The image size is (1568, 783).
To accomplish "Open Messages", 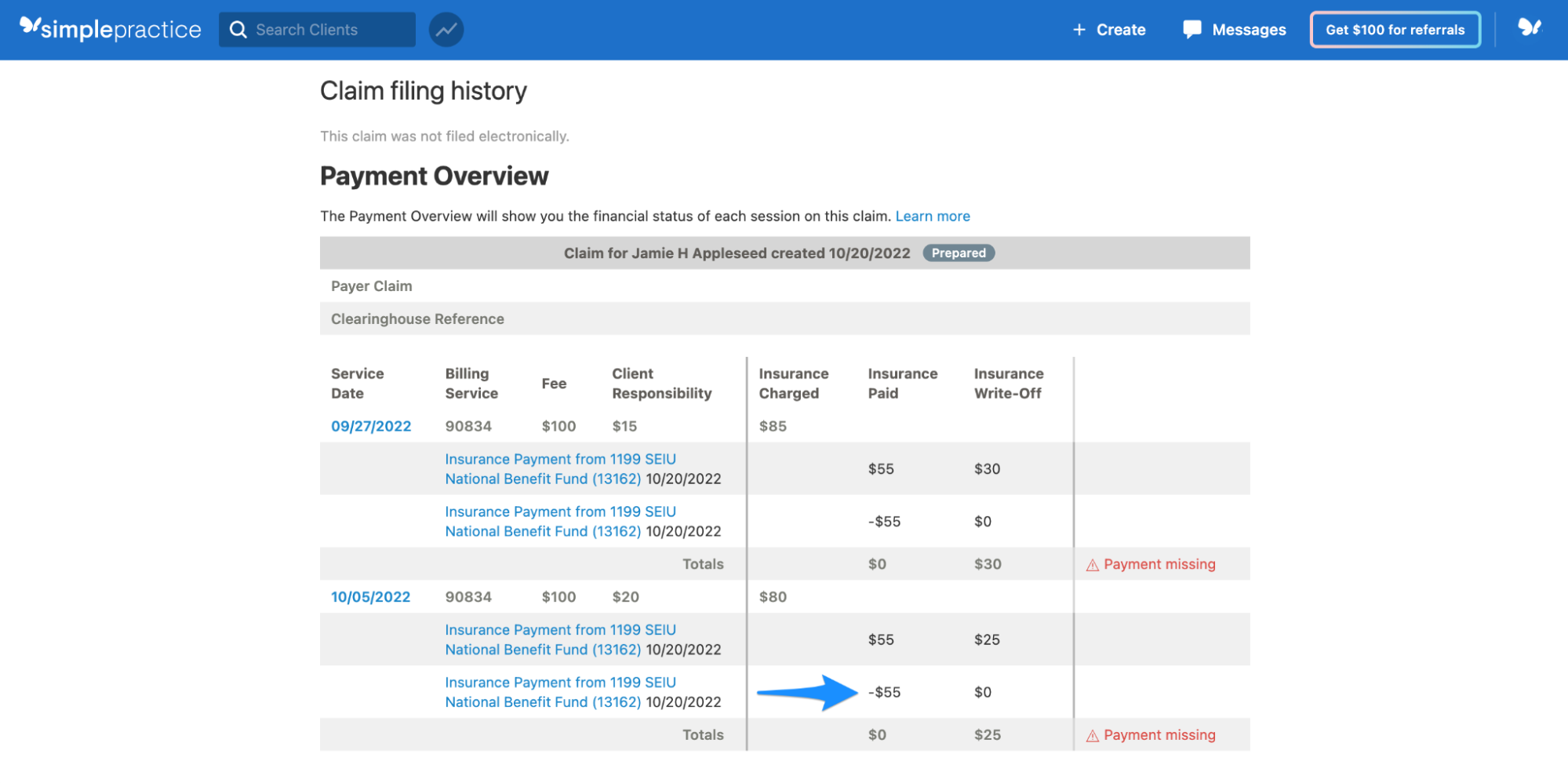I will tap(1235, 30).
